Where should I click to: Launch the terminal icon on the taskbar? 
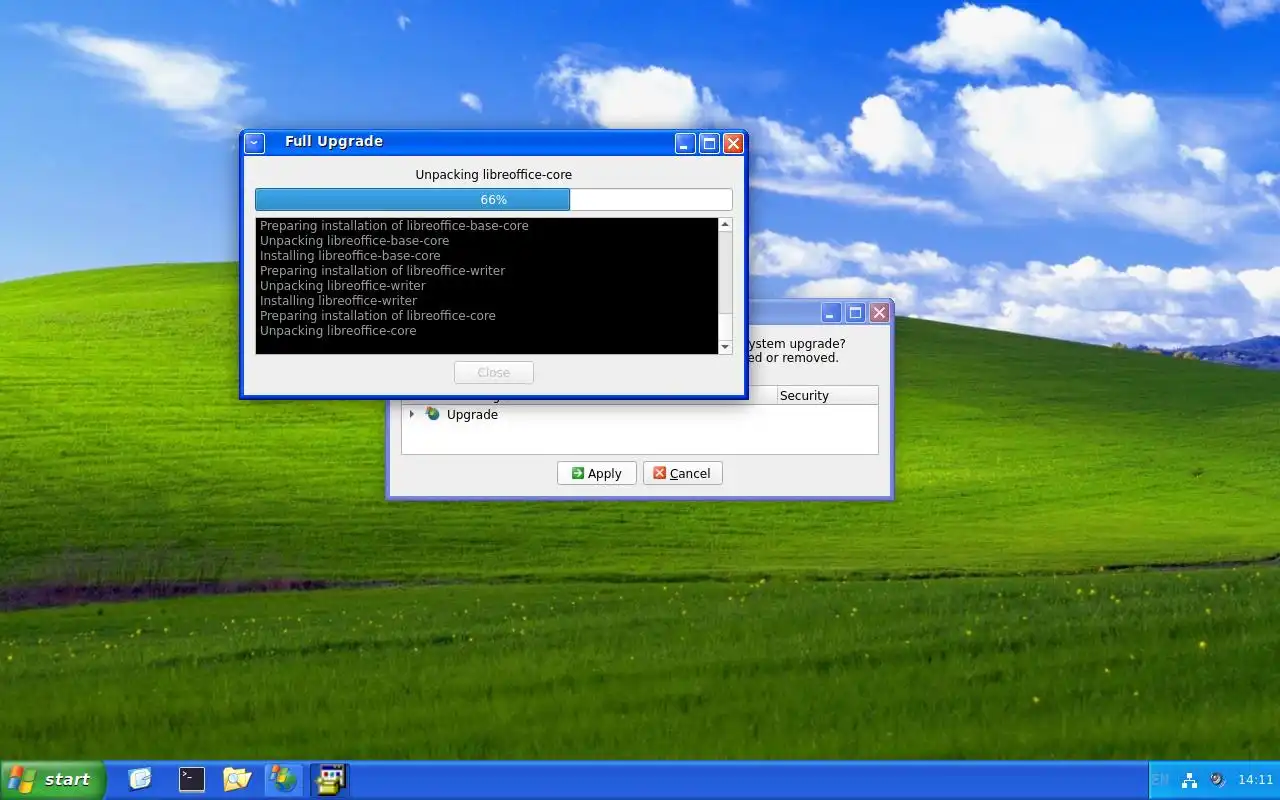(x=192, y=779)
